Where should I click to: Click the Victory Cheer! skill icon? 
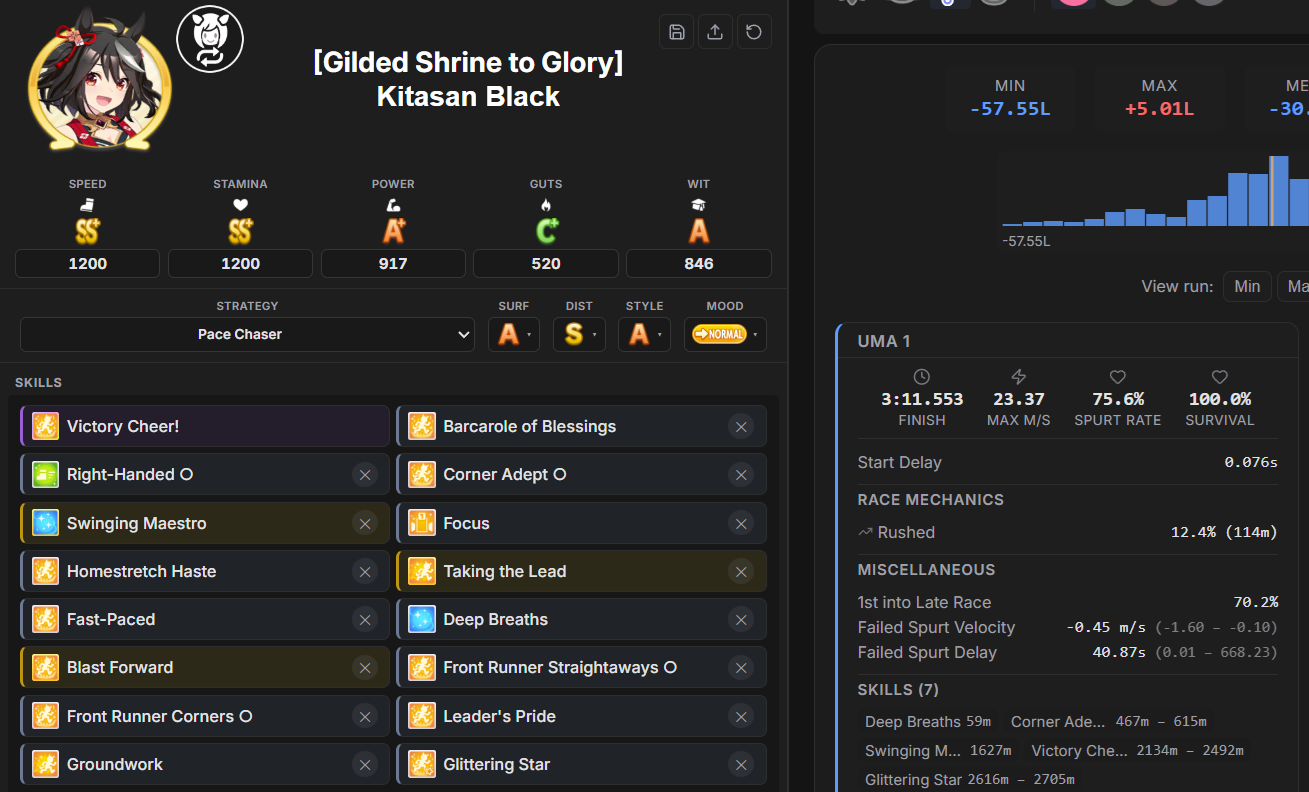click(45, 426)
